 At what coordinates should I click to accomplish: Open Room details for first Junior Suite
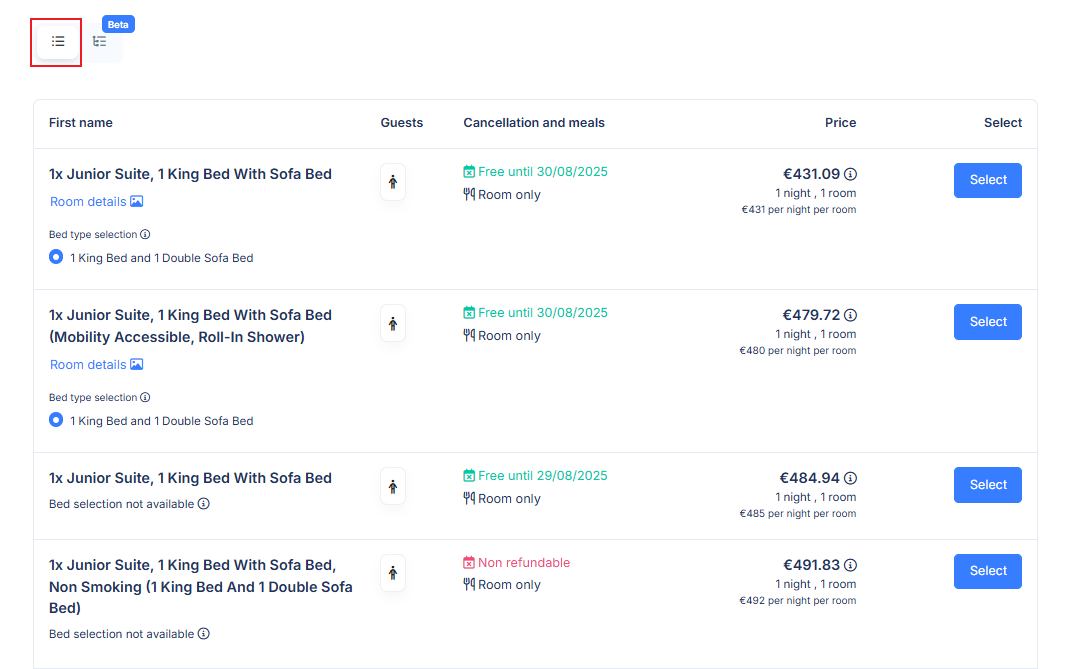tap(96, 201)
